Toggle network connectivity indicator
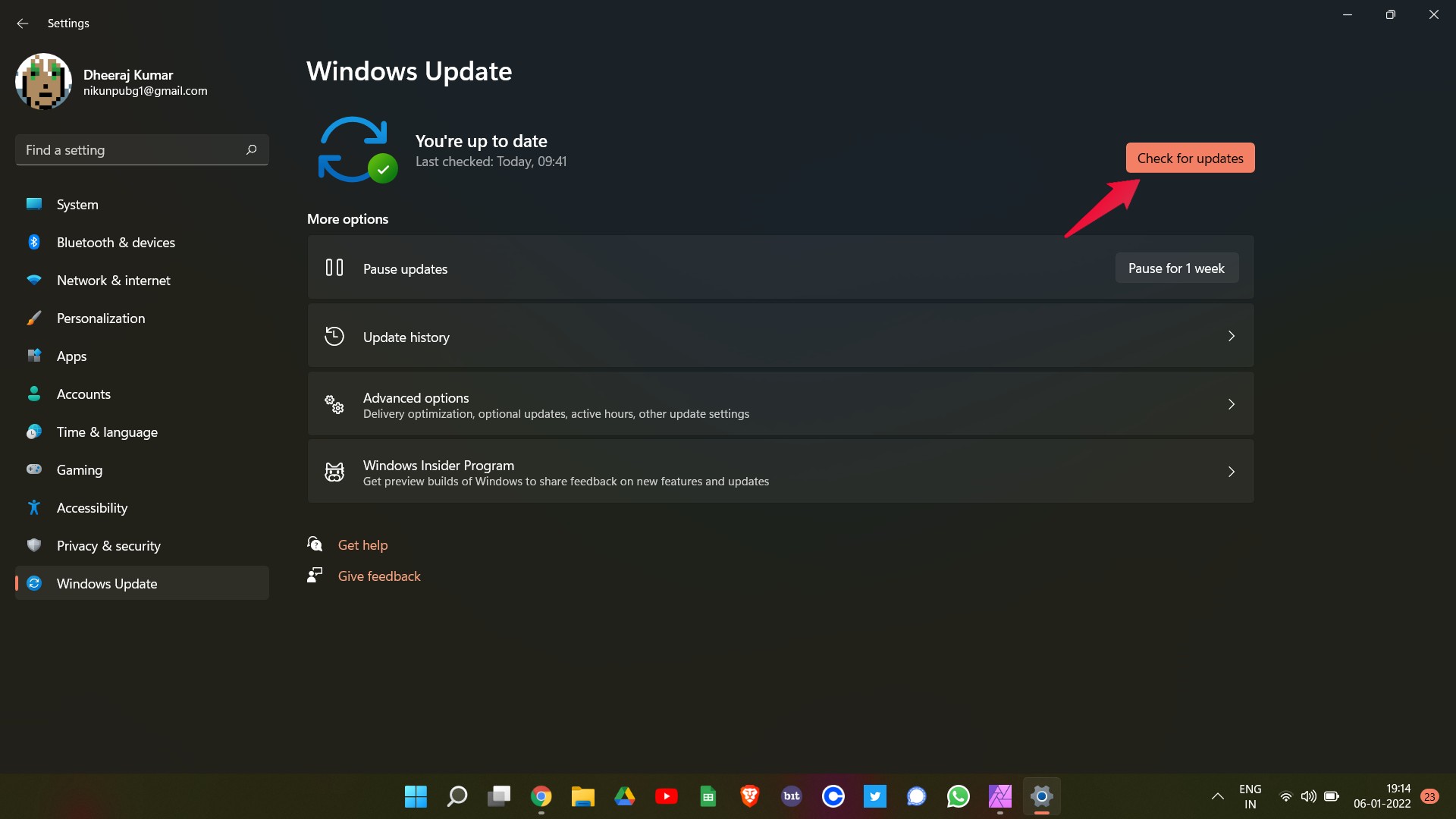Screen dimensions: 1456x819 click(1286, 795)
